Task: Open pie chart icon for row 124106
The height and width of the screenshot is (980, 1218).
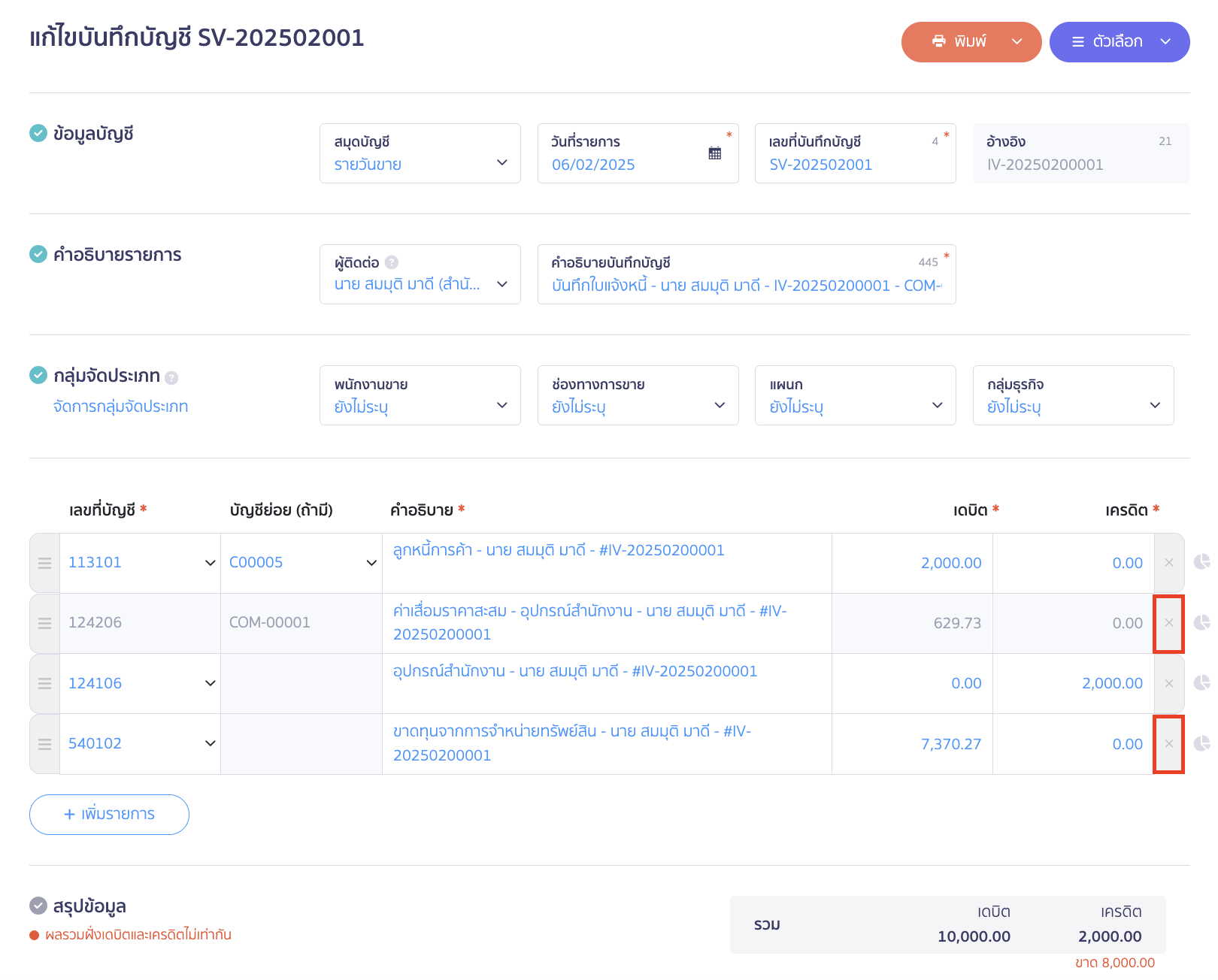Action: click(1201, 683)
